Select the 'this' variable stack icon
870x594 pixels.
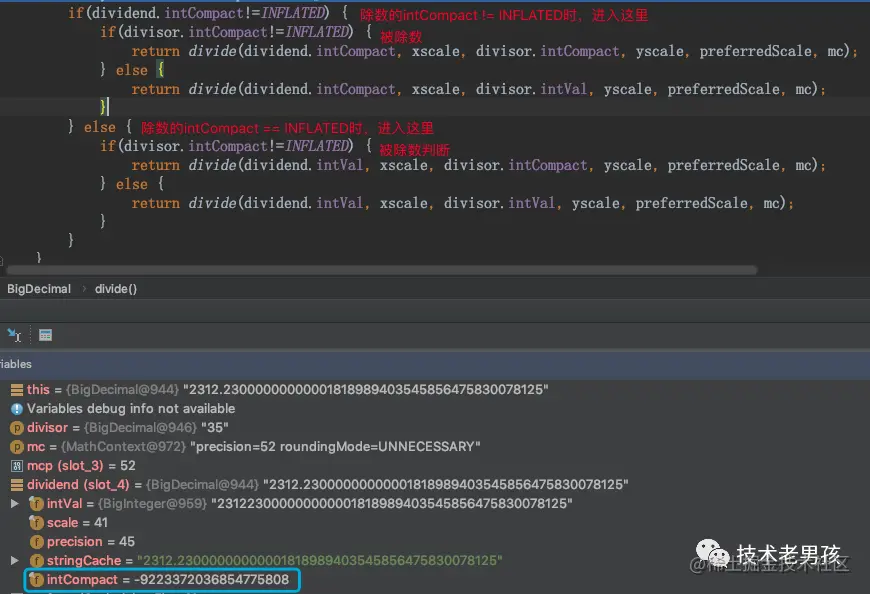click(17, 390)
